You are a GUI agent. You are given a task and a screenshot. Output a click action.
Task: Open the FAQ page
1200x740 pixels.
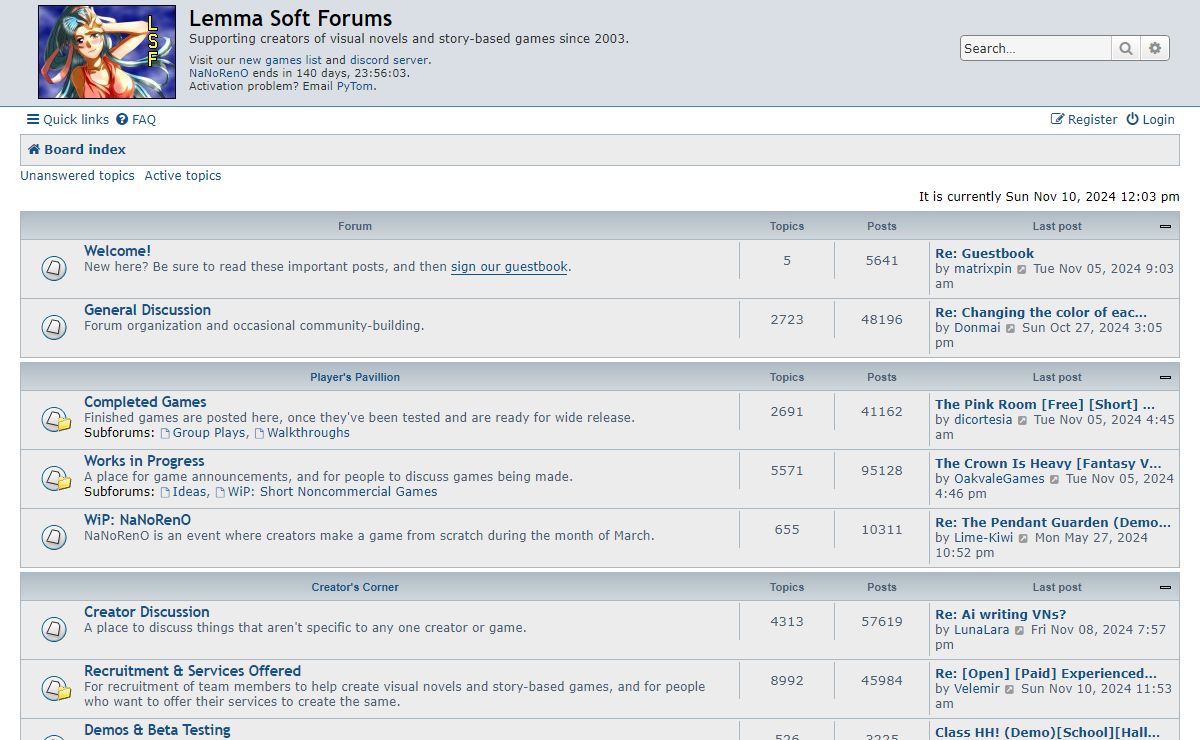[x=136, y=119]
